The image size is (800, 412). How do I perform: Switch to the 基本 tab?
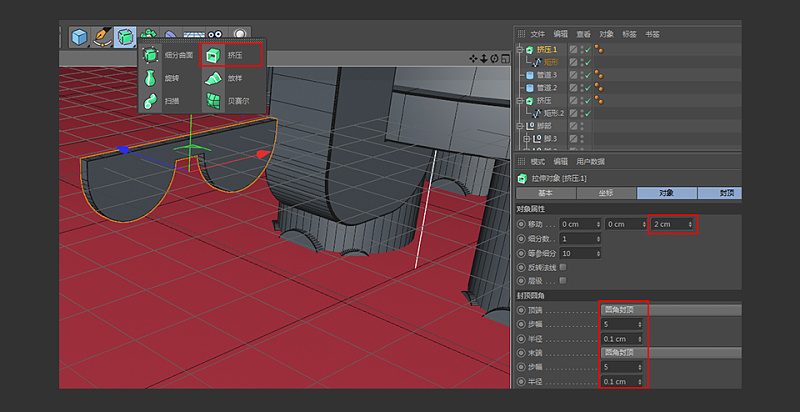tap(545, 193)
